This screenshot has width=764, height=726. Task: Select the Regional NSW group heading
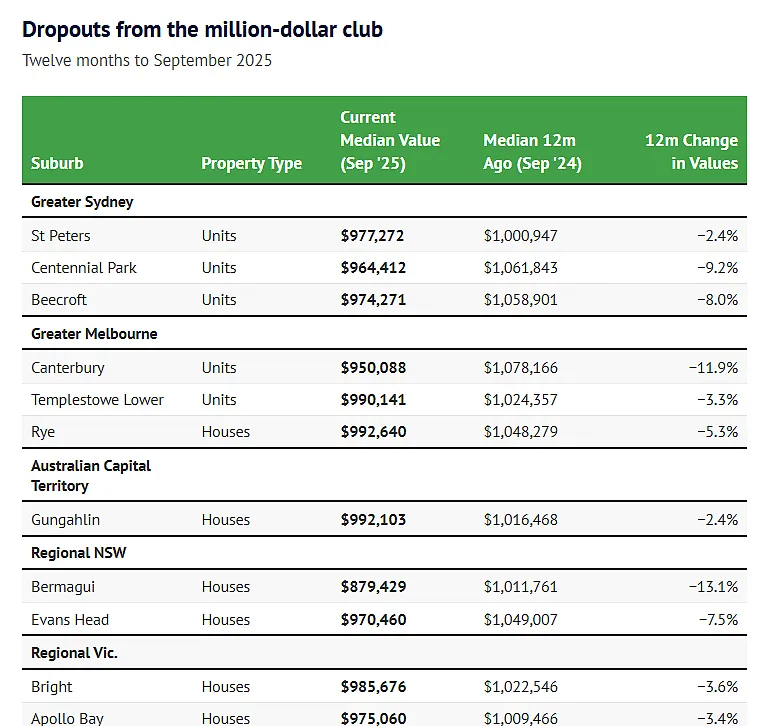point(78,552)
